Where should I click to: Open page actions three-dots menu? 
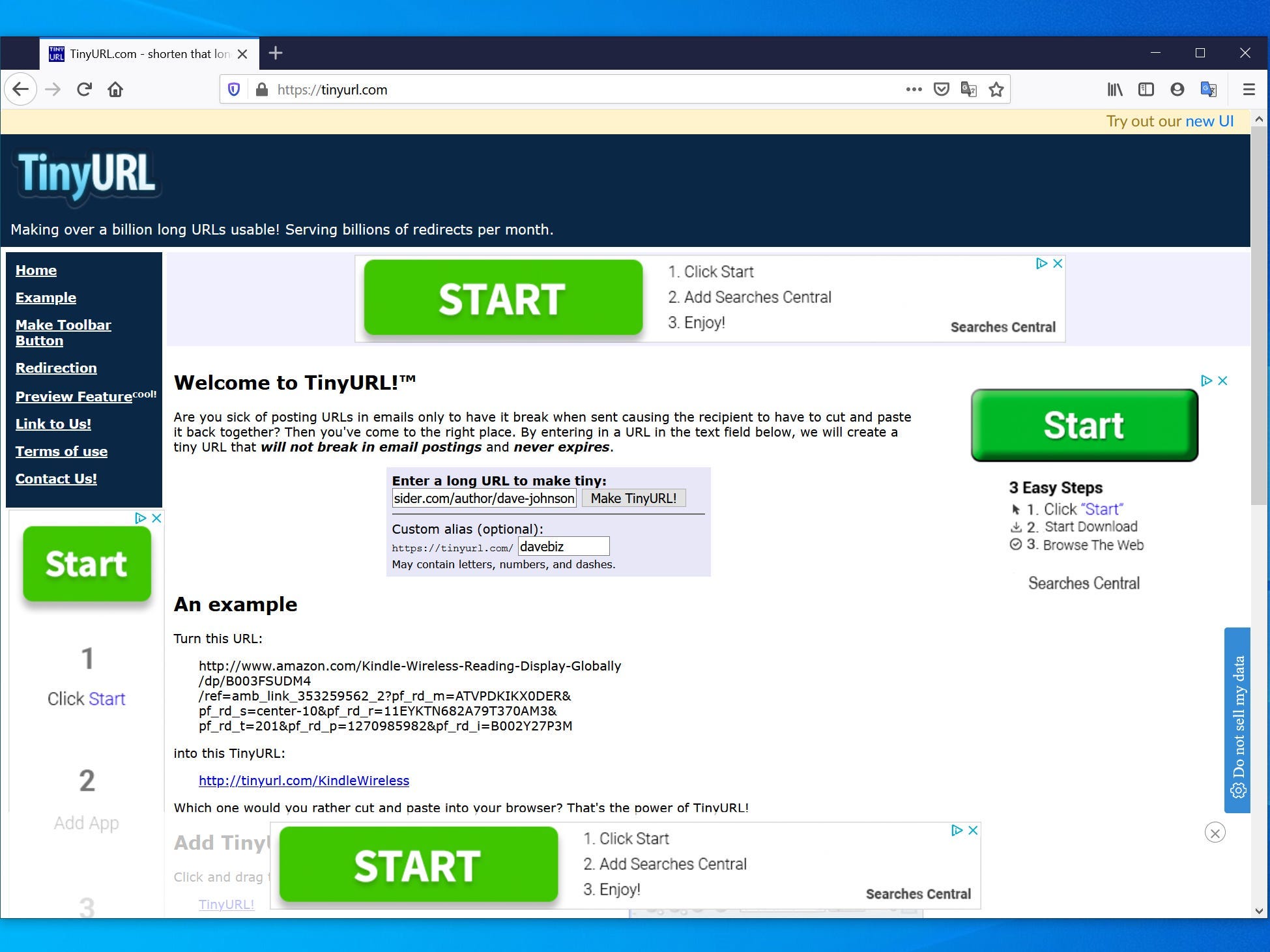914,89
